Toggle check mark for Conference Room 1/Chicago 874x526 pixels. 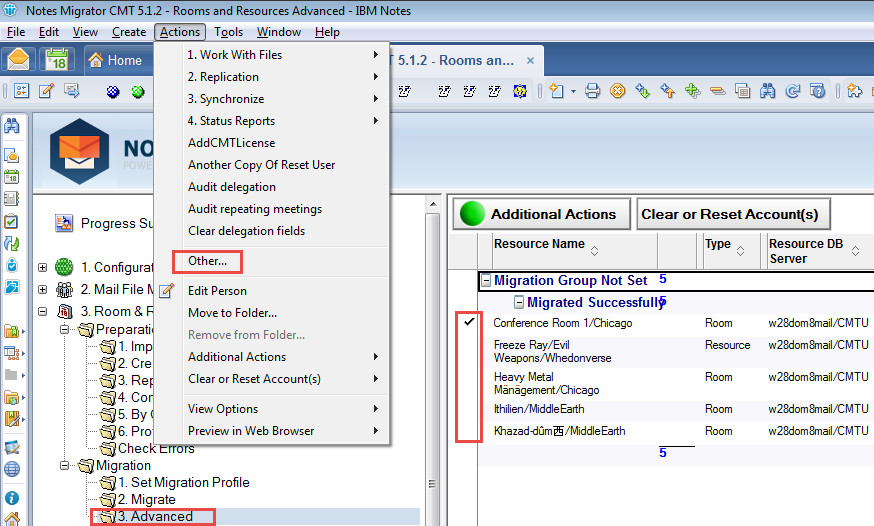(469, 322)
